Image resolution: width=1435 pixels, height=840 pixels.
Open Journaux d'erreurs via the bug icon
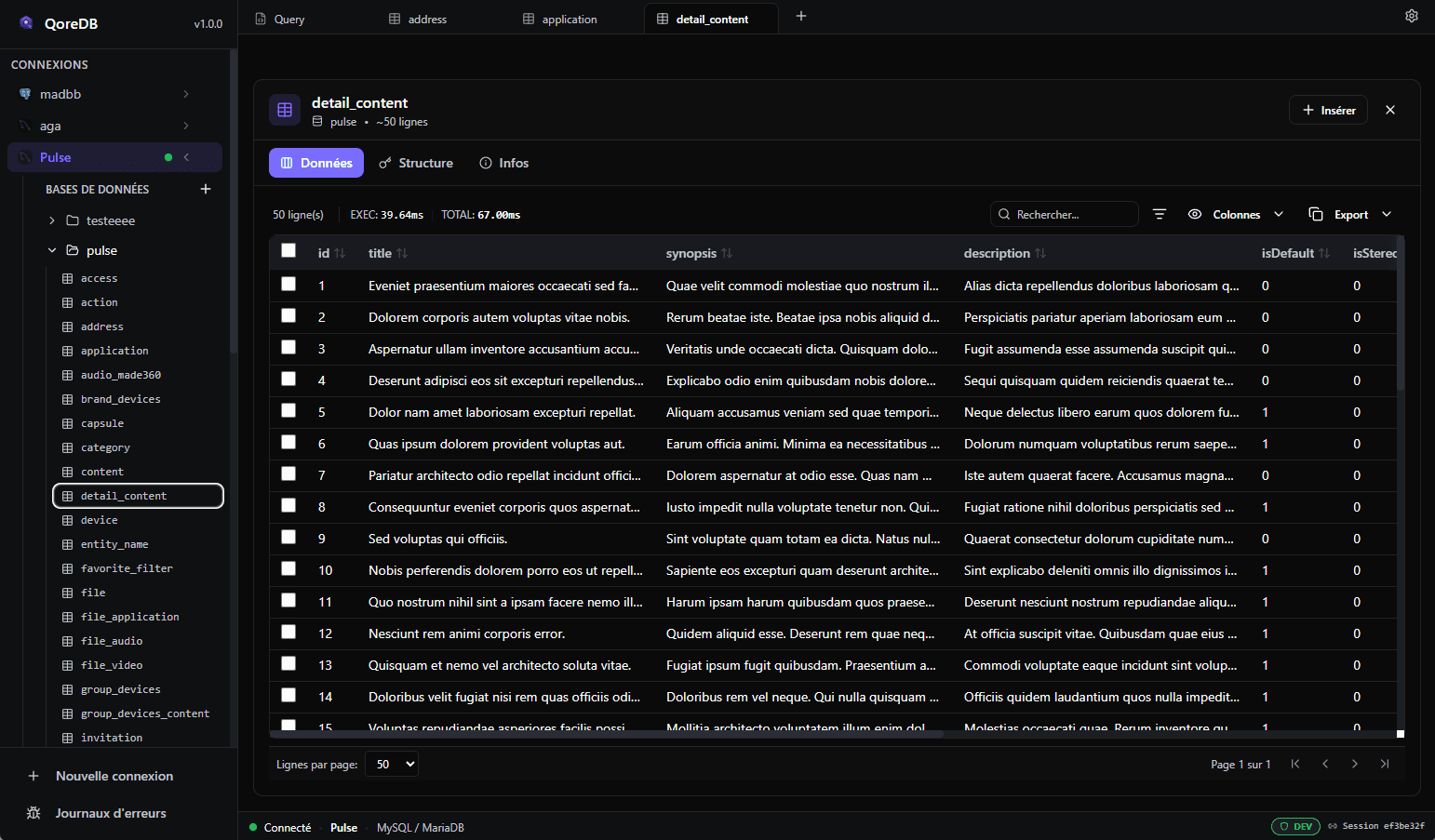click(34, 813)
